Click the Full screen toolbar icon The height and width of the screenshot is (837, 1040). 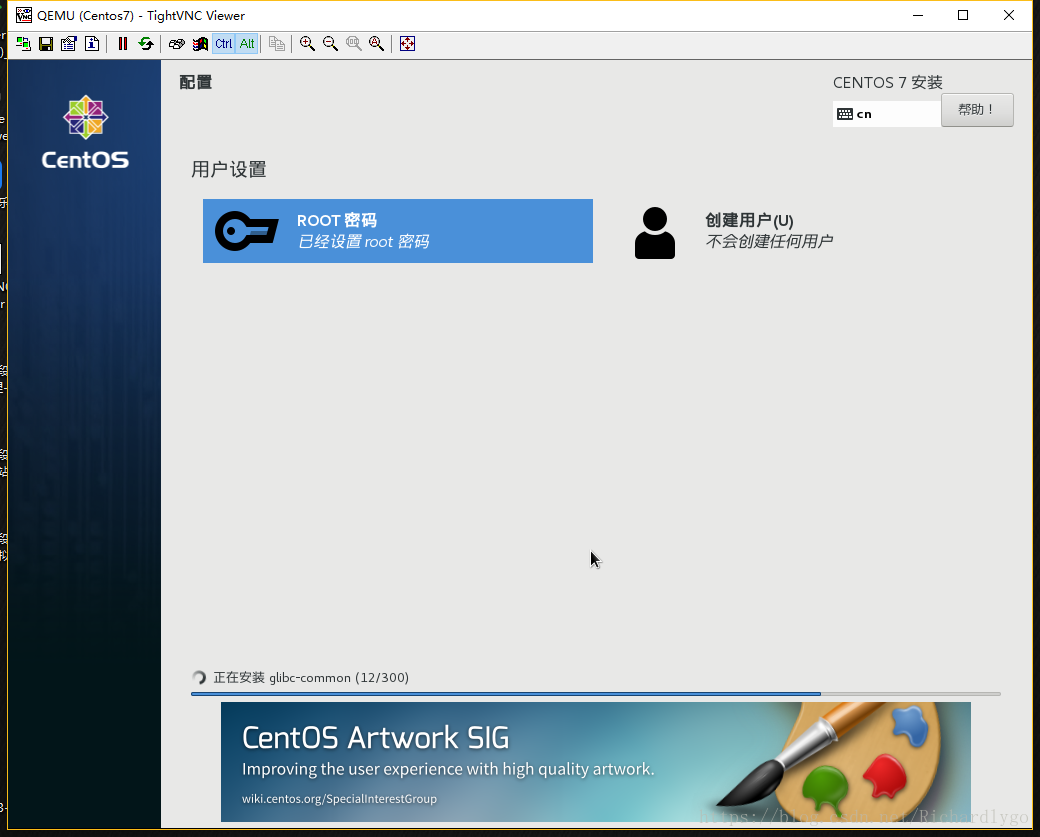[x=407, y=44]
